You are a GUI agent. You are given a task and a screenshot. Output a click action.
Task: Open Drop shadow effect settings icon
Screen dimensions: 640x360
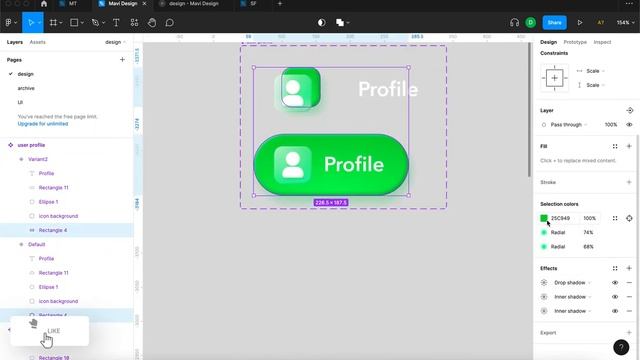click(544, 282)
